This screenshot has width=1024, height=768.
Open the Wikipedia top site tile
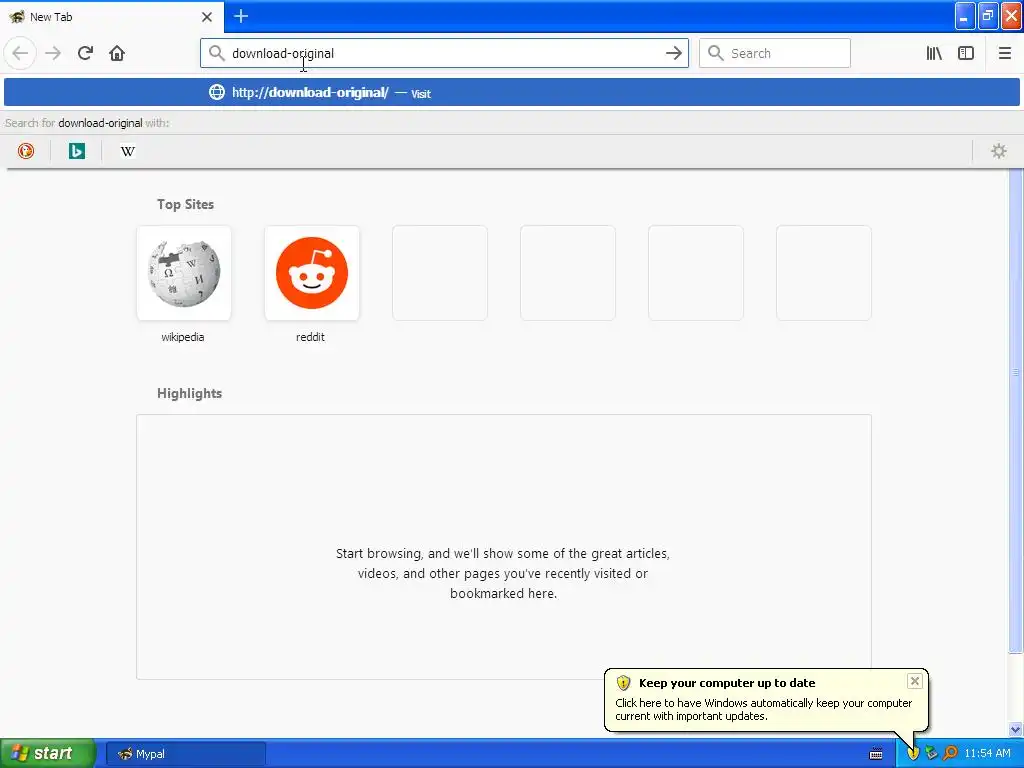click(x=184, y=273)
